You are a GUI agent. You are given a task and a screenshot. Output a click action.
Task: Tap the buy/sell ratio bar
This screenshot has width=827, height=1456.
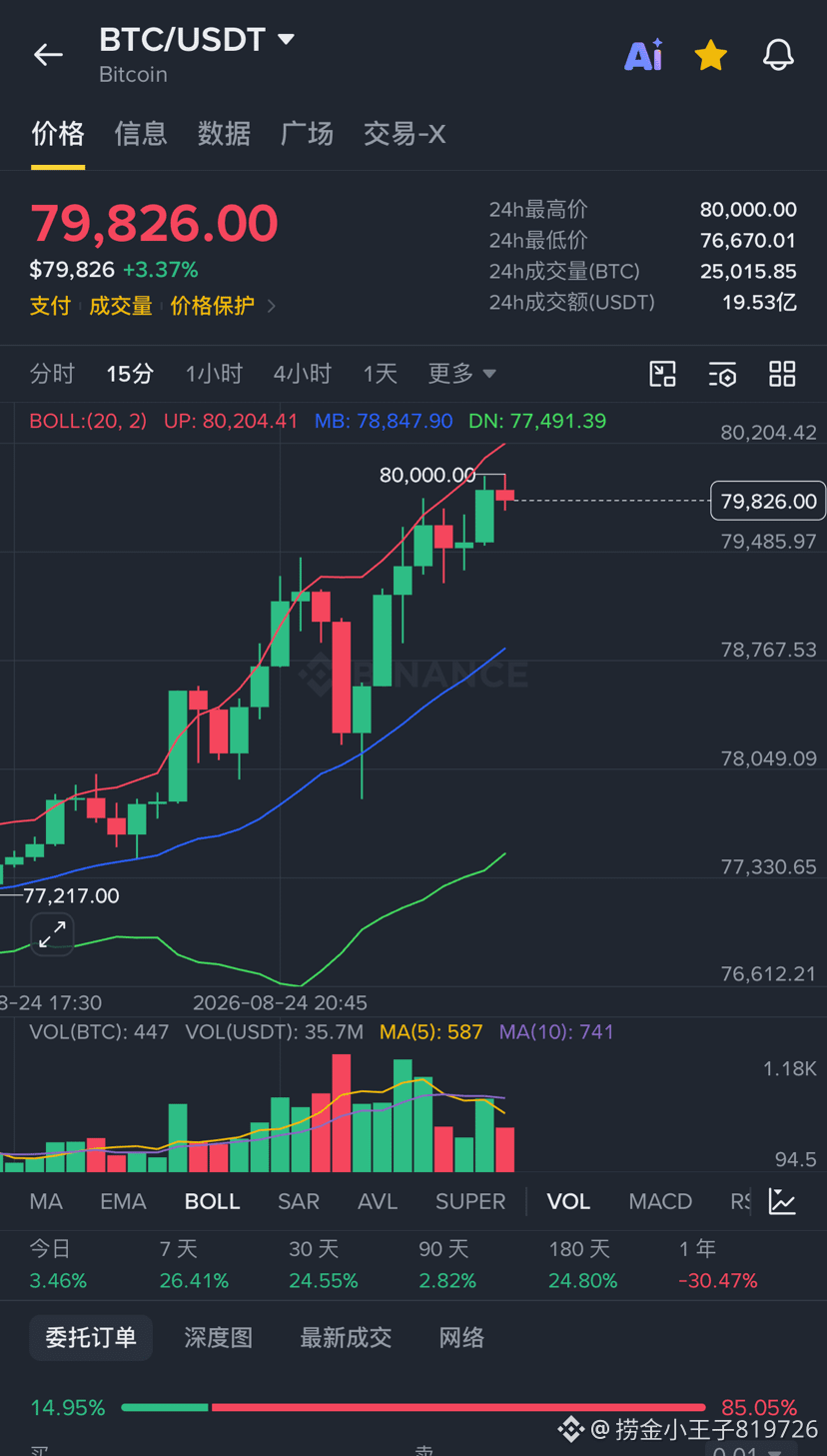(x=413, y=1407)
